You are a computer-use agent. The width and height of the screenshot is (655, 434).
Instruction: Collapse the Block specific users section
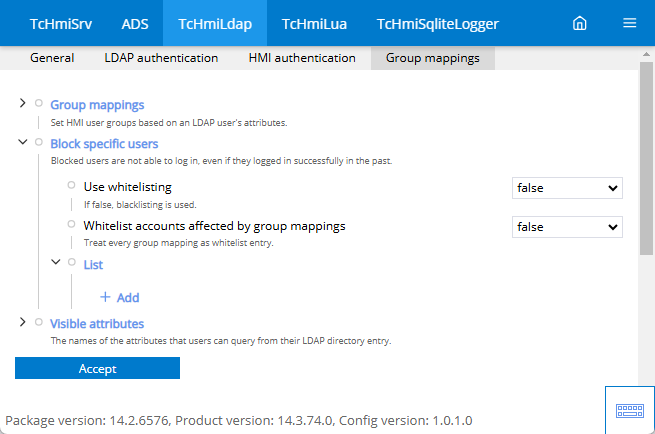point(23,142)
